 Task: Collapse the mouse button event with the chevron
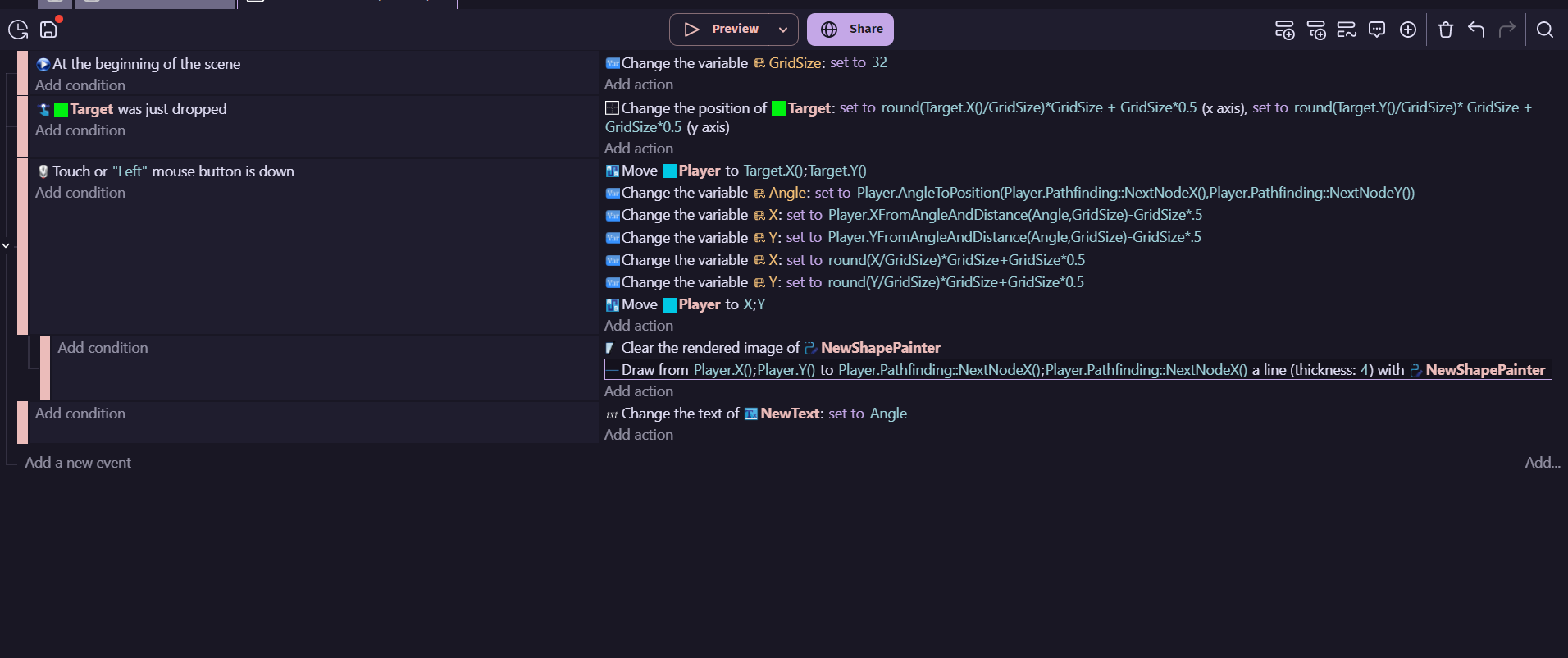coord(7,245)
